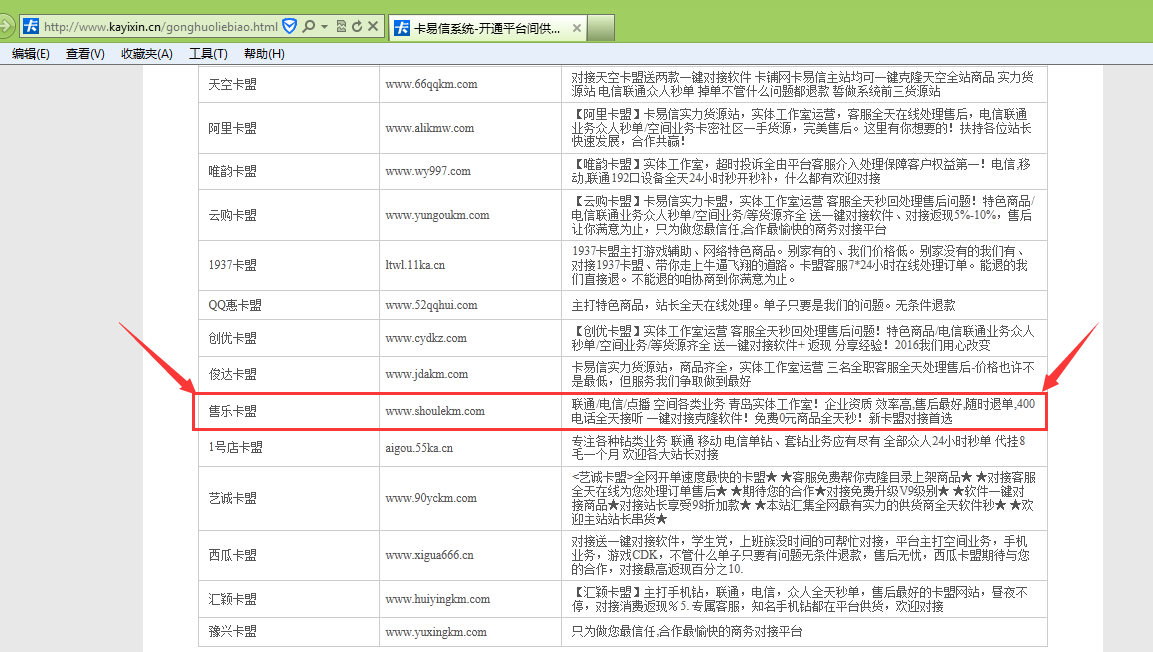Click the www.wy997.com address
1153x652 pixels.
tap(428, 171)
